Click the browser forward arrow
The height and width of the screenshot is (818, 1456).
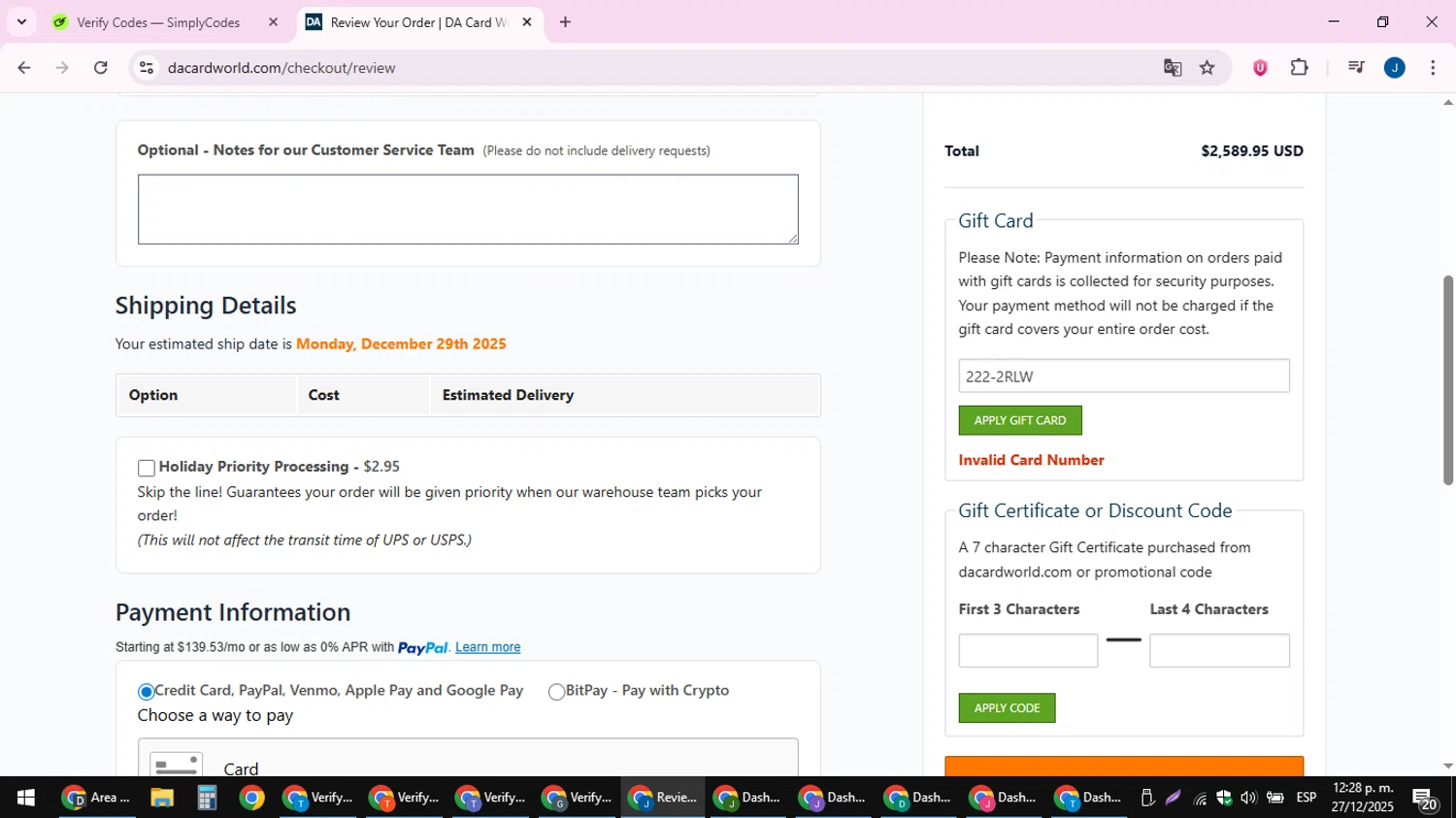point(62,68)
